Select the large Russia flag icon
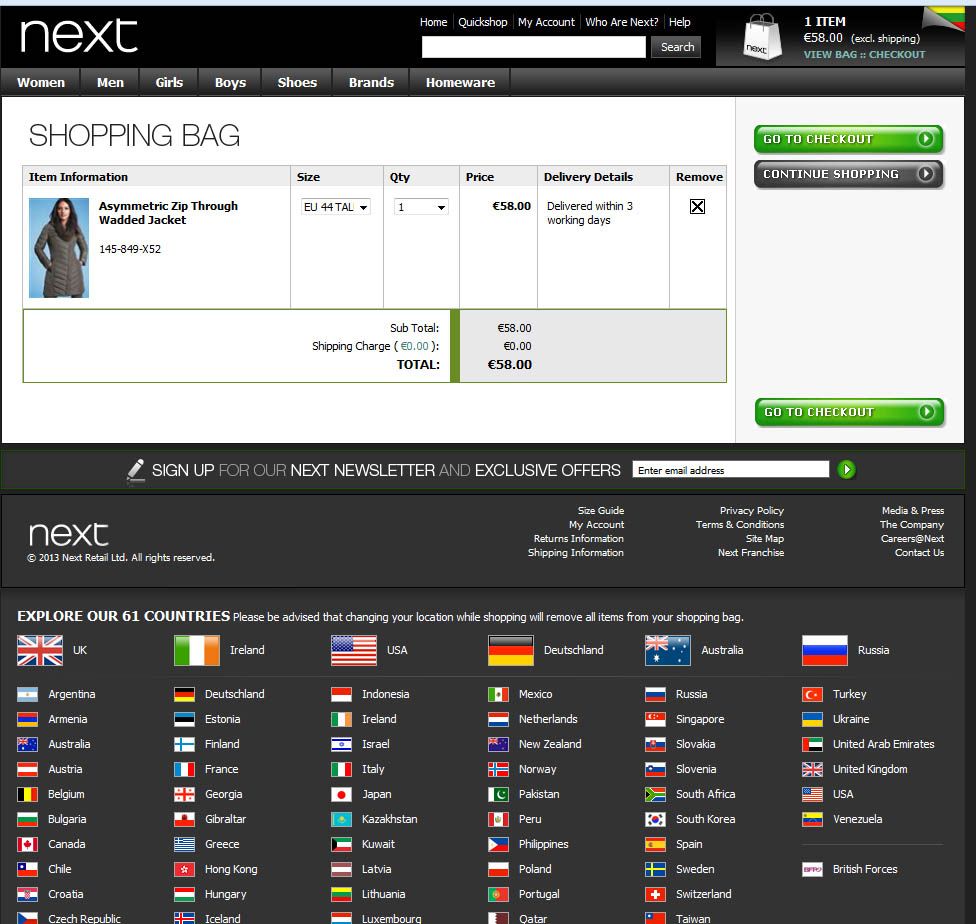 [x=825, y=650]
